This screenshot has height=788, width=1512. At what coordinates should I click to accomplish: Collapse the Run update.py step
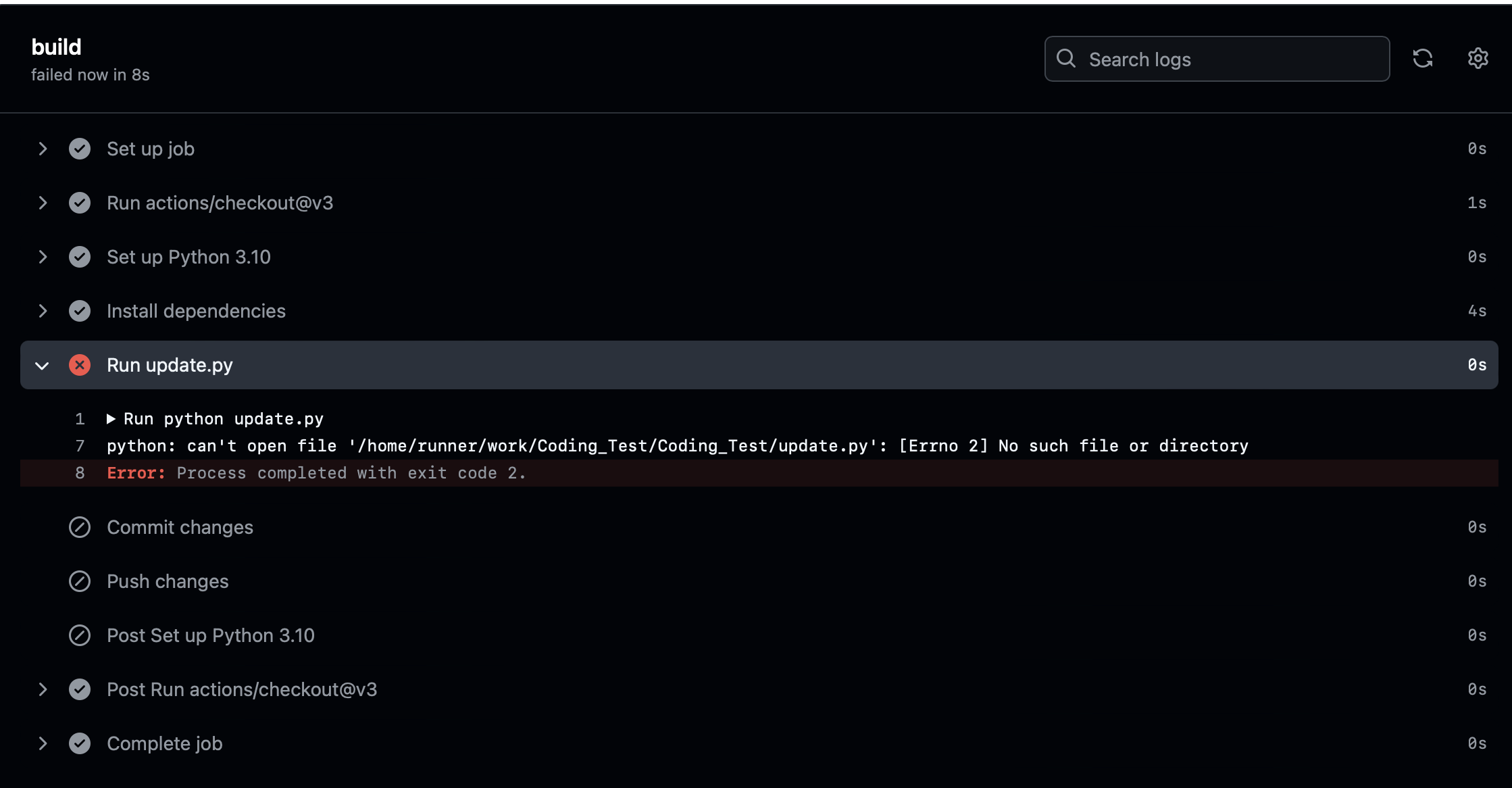coord(43,366)
